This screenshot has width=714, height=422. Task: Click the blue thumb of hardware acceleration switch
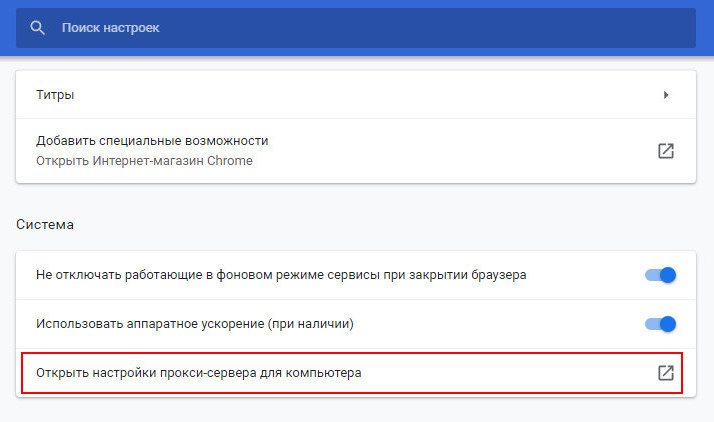[668, 324]
